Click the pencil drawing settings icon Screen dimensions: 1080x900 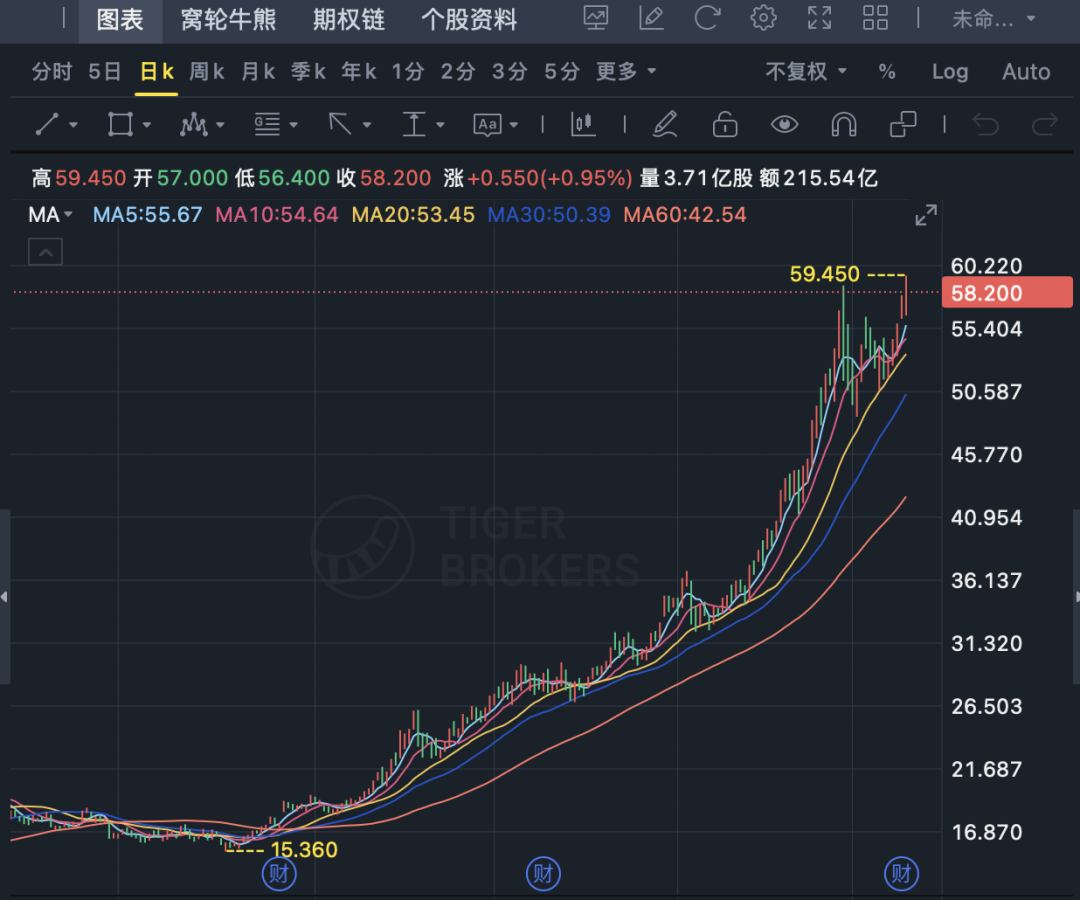[x=664, y=124]
